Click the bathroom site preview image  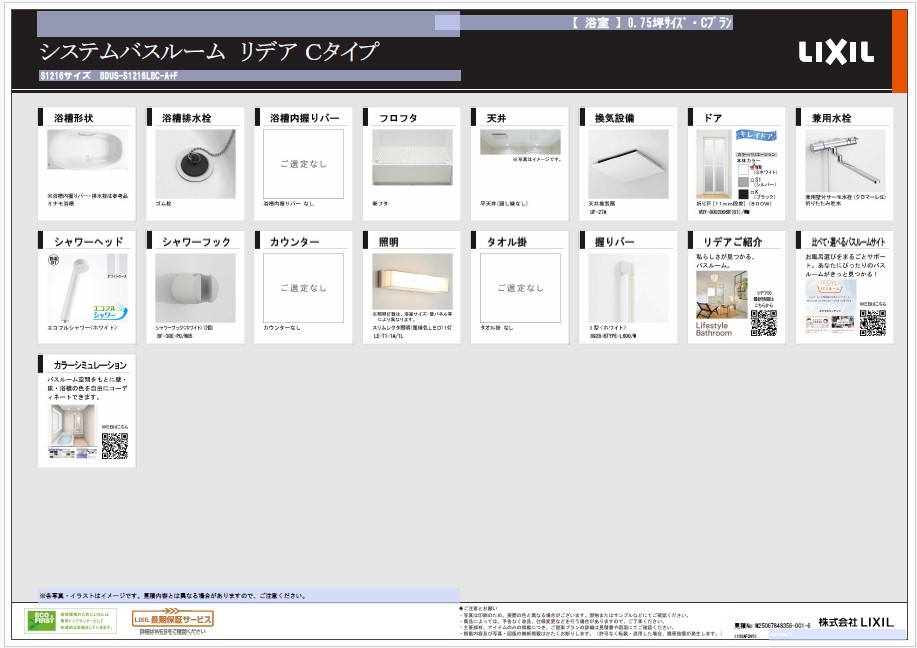pyautogui.click(x=830, y=306)
